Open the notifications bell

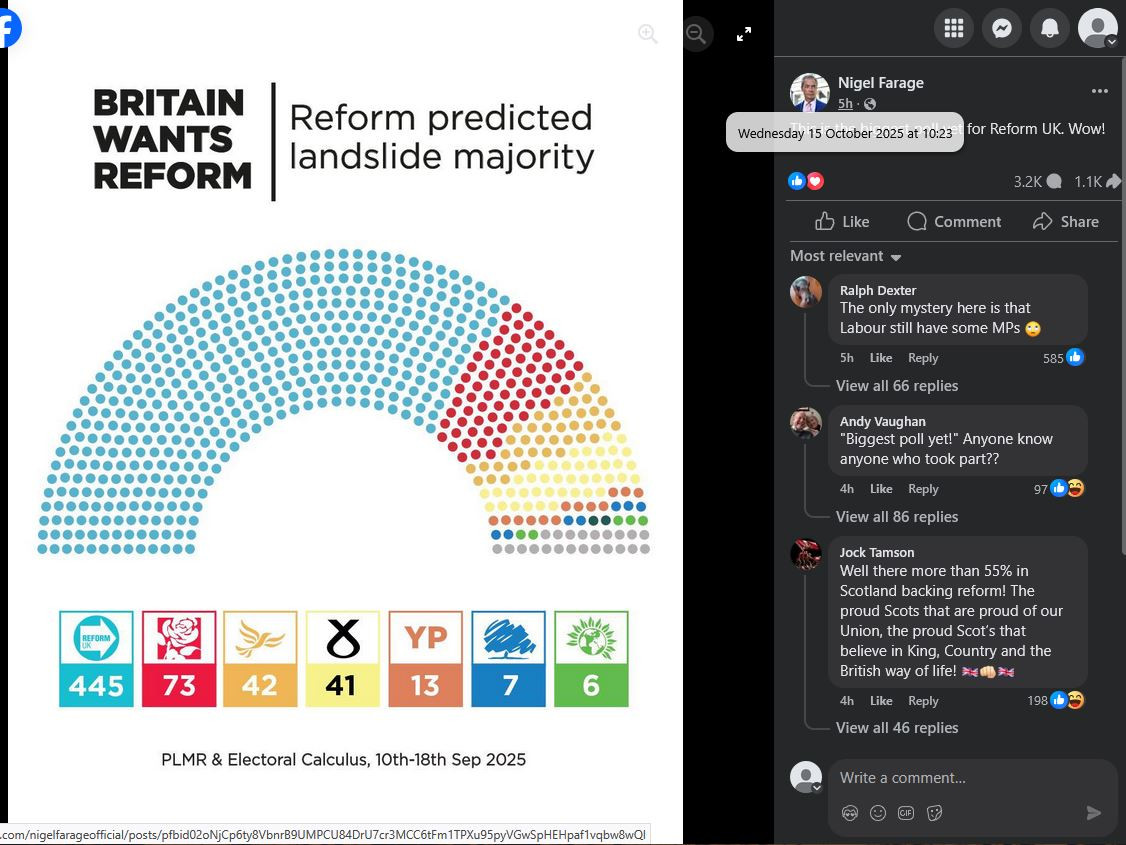[x=1049, y=28]
